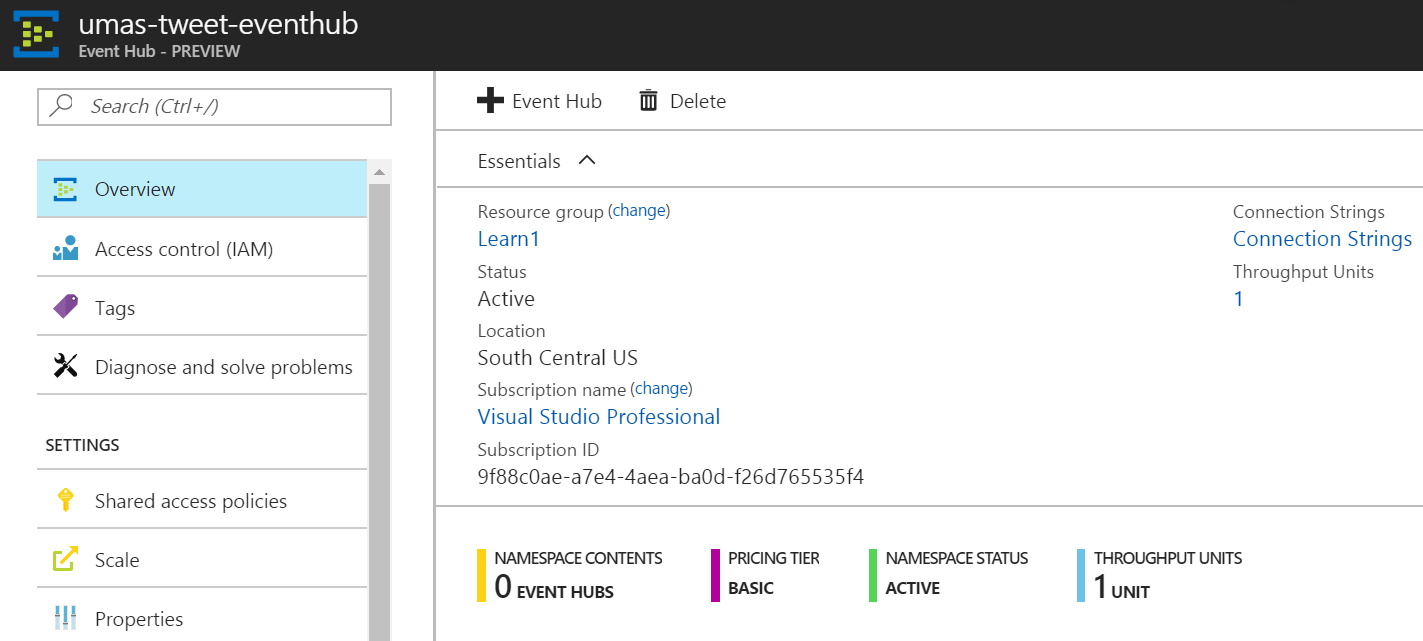Click the purple Tags icon
Image resolution: width=1423 pixels, height=641 pixels.
(65, 307)
